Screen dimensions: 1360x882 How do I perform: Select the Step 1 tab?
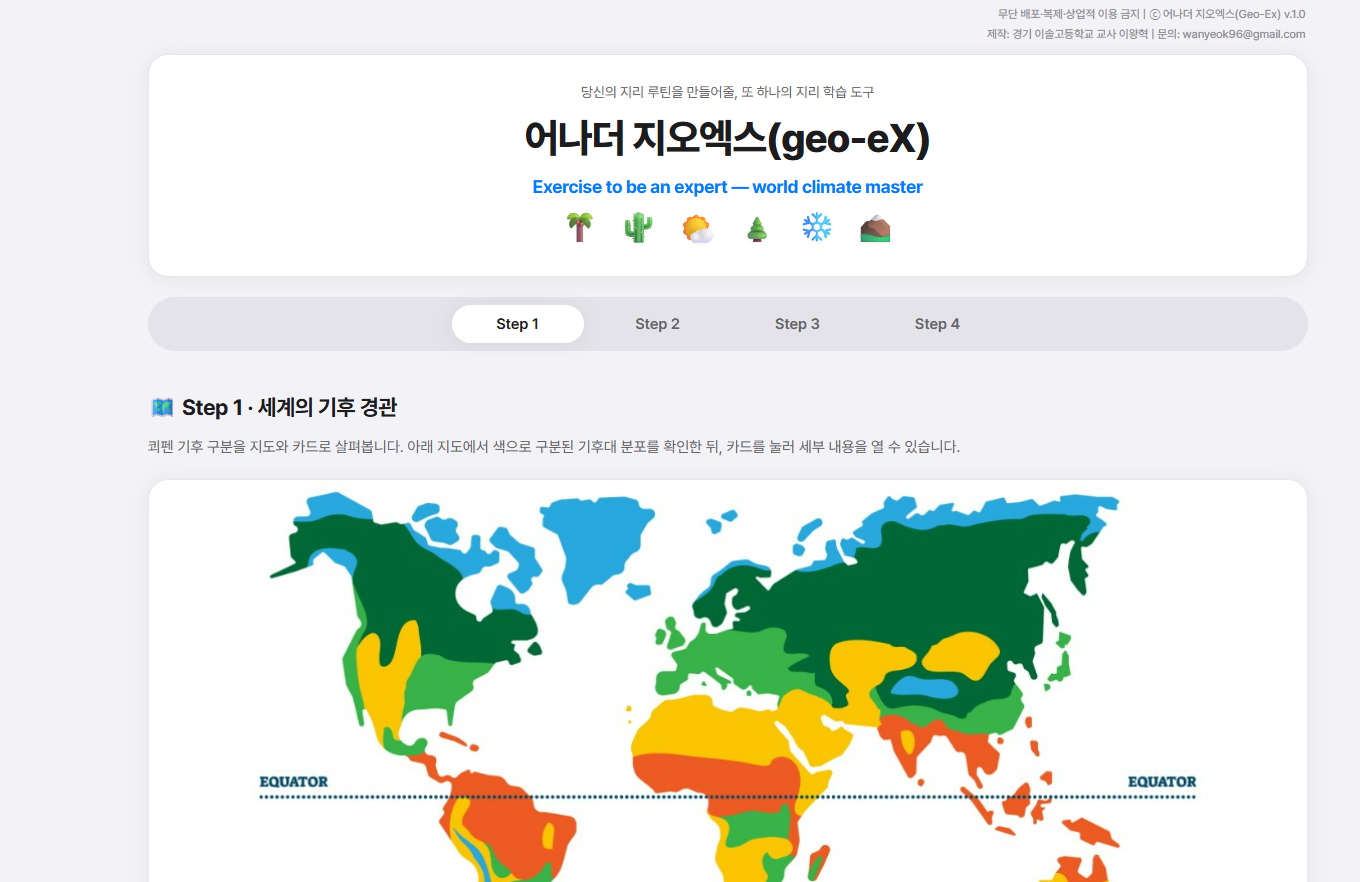[x=518, y=324]
